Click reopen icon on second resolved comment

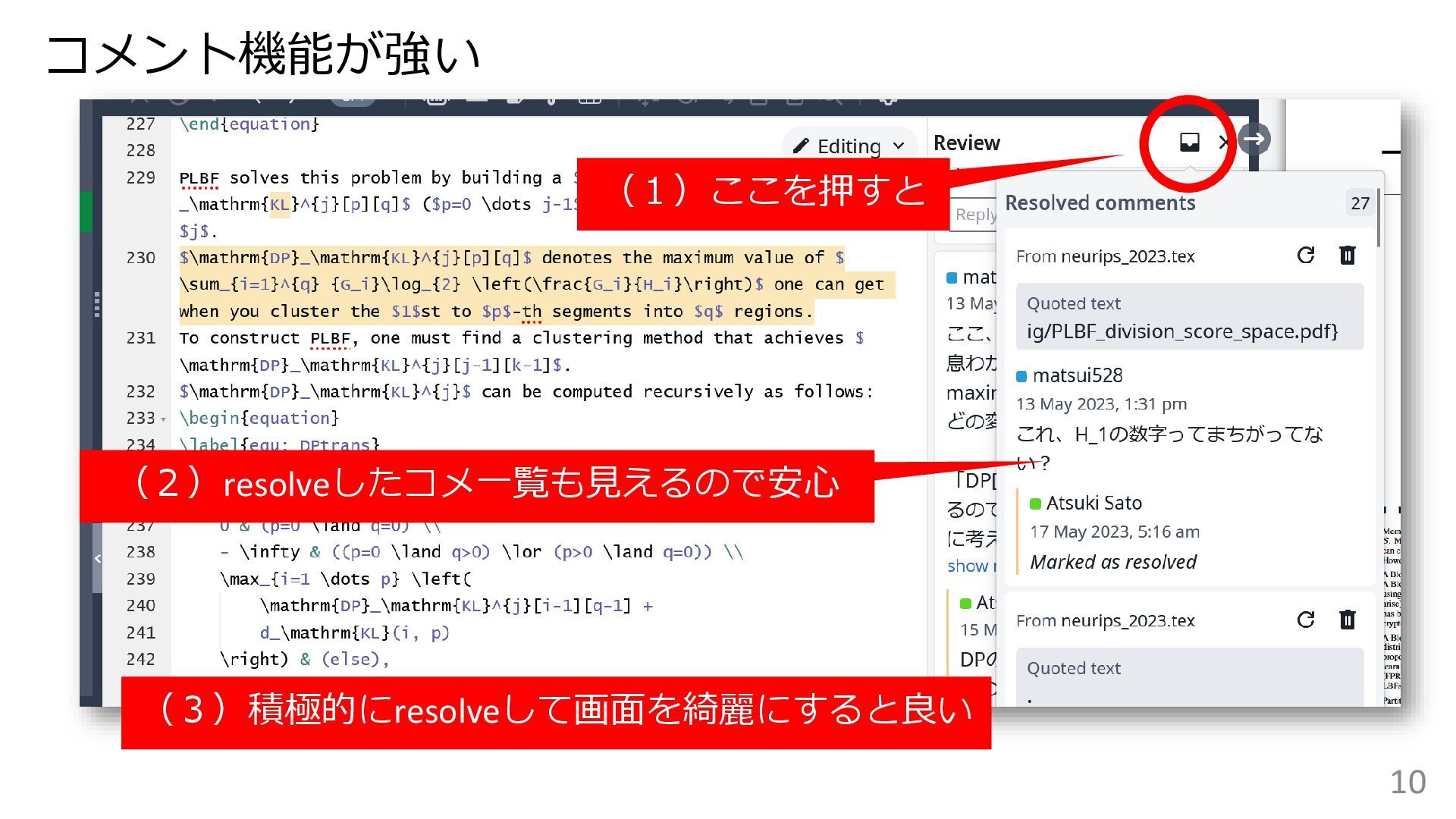click(1305, 620)
